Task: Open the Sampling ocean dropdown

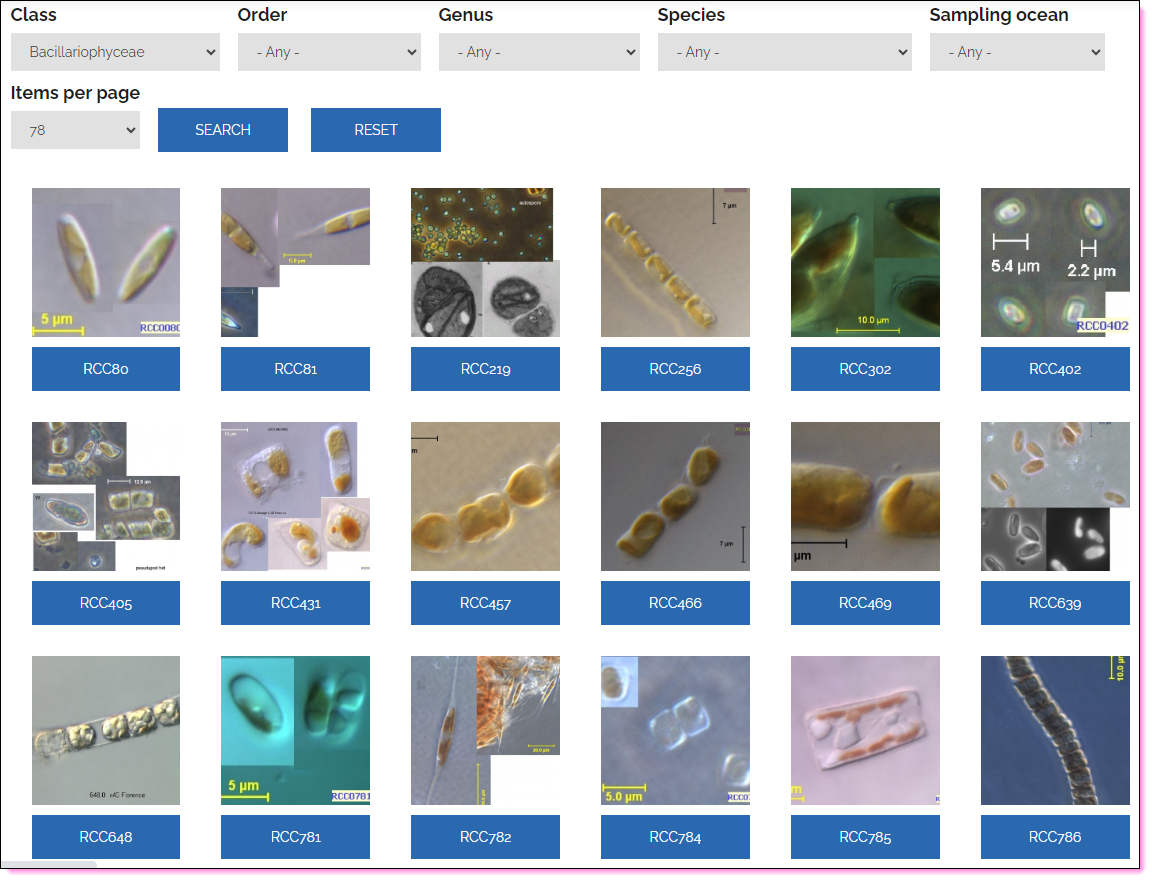Action: (1017, 52)
